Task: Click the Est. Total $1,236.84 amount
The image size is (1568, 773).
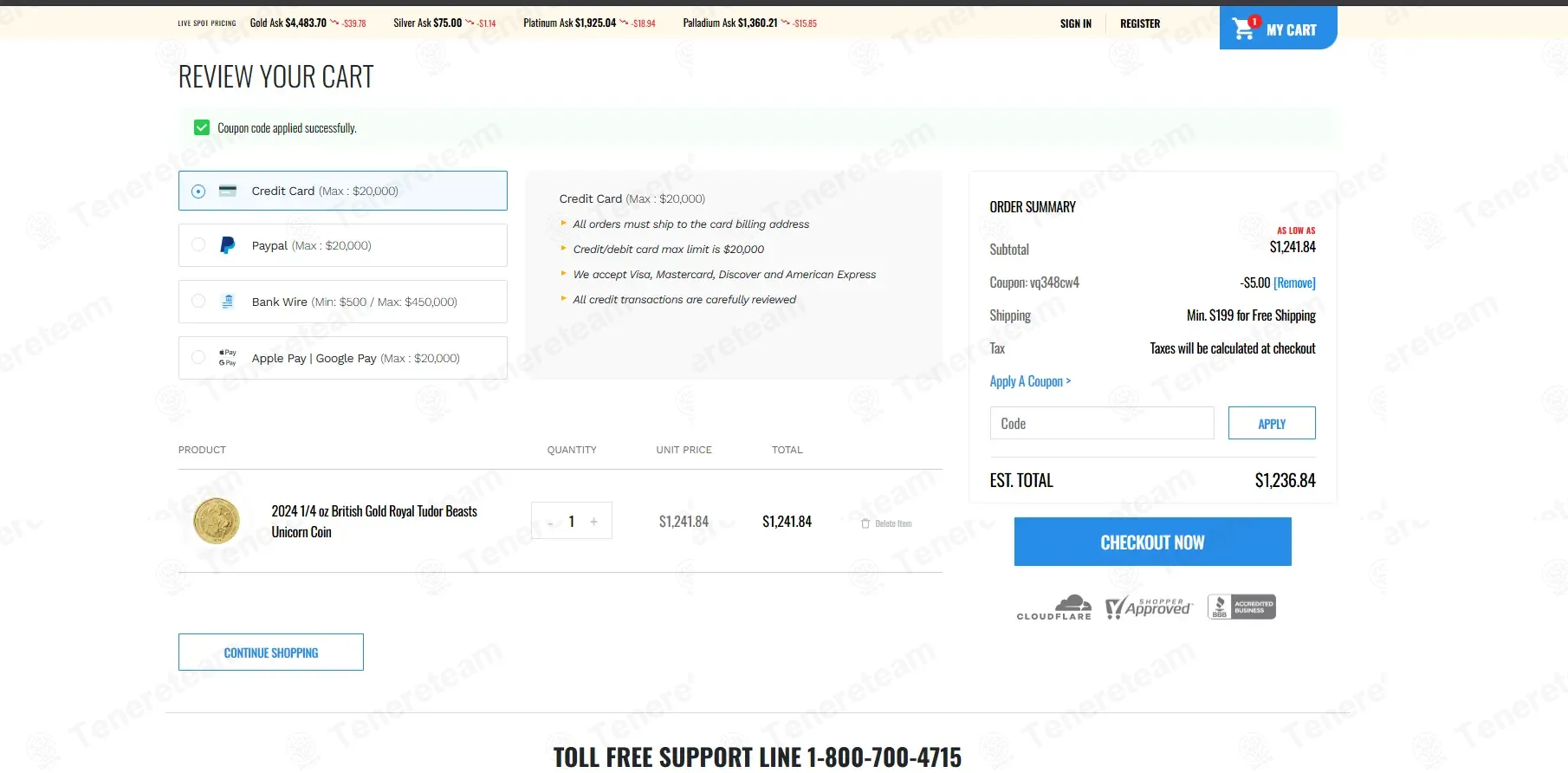Action: (x=1286, y=480)
